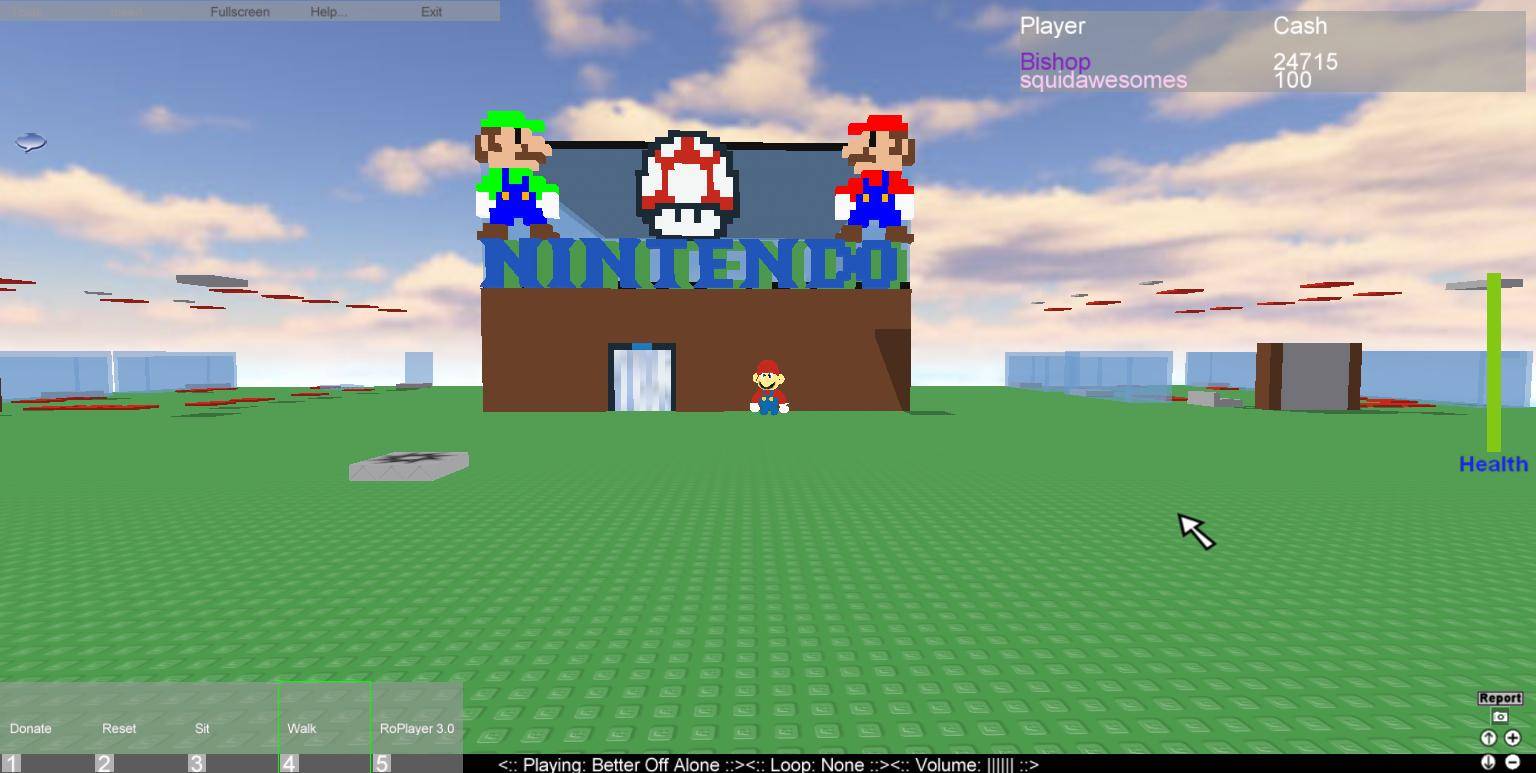The height and width of the screenshot is (773, 1536).
Task: Select the Reset tool slot
Action: click(x=139, y=727)
